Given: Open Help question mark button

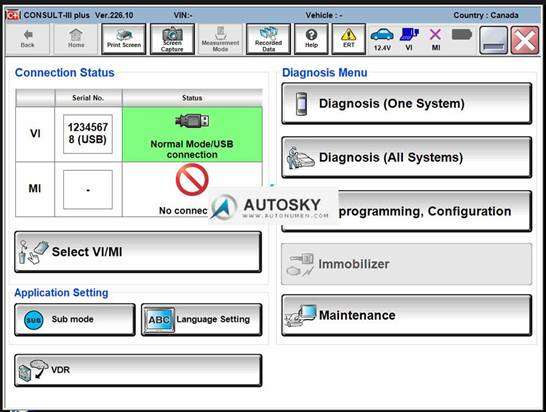Looking at the screenshot, I should [311, 39].
